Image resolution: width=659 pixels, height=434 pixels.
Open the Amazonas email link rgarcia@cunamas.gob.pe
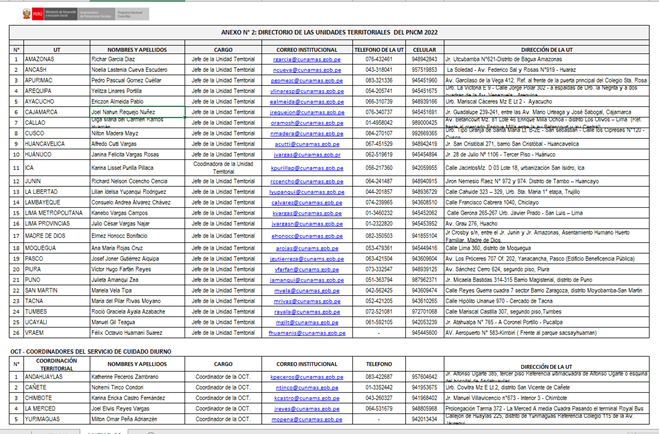tap(307, 60)
